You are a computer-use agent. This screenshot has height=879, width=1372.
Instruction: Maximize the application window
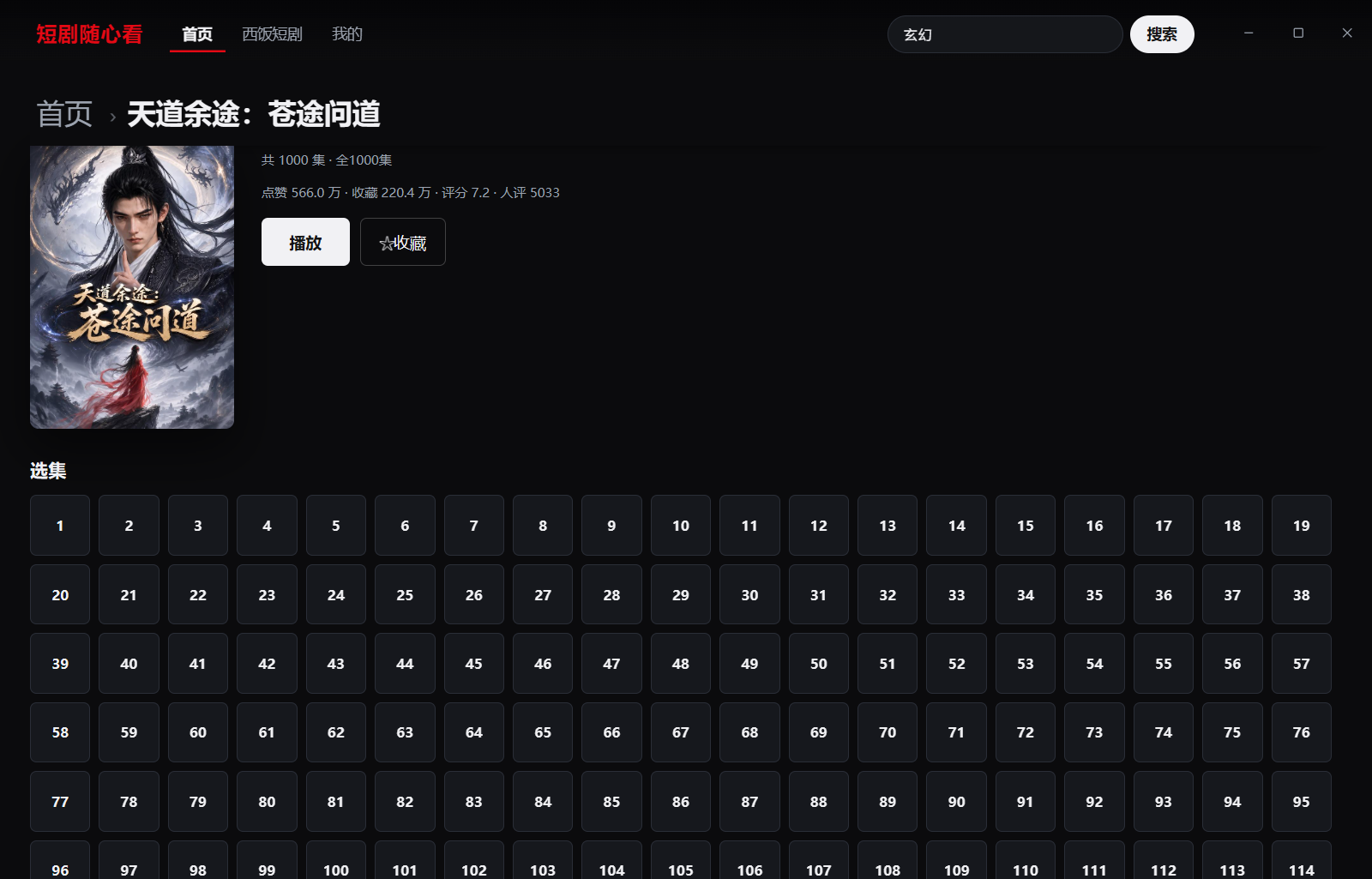1298,33
